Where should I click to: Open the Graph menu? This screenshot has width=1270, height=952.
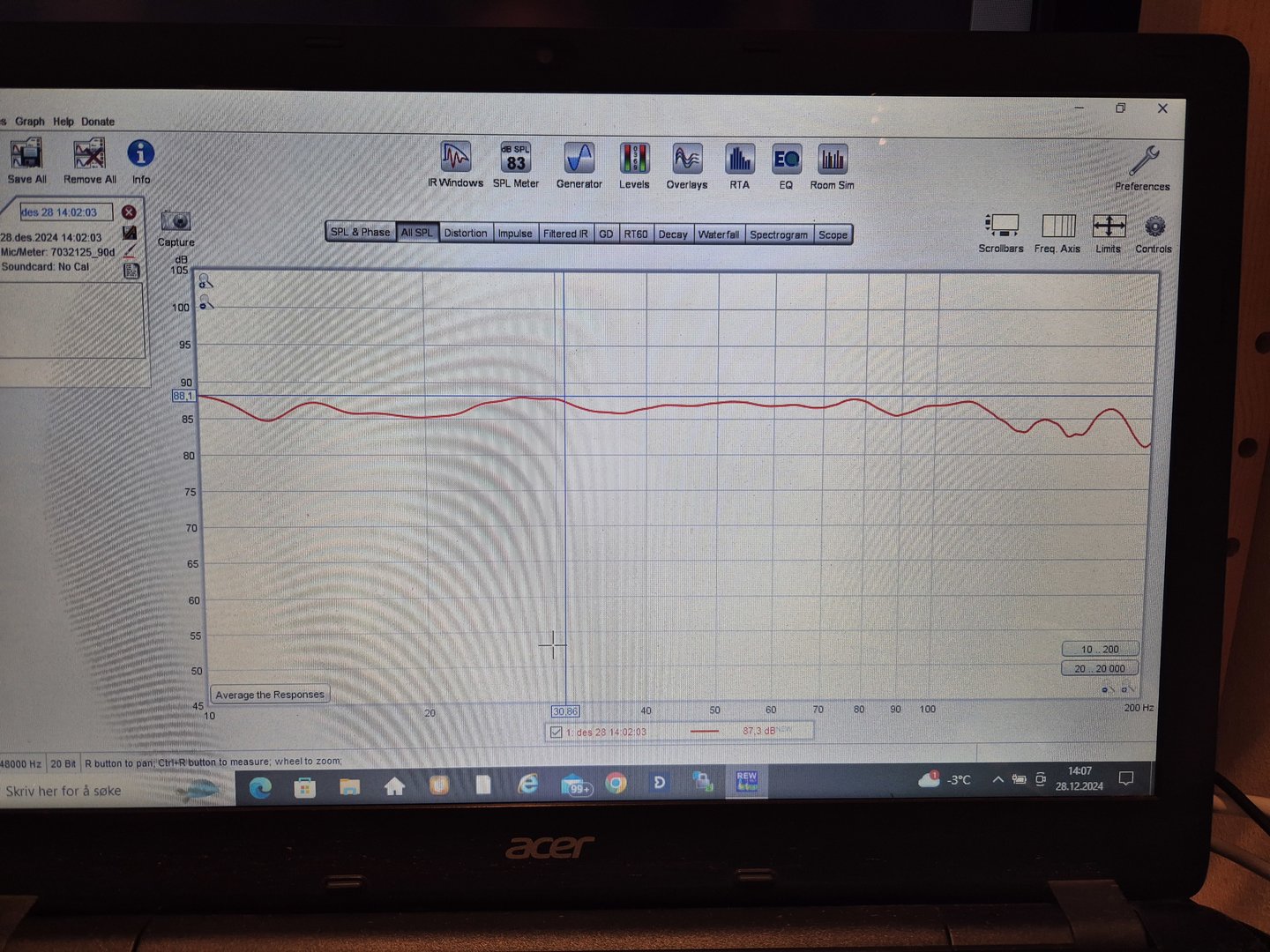pos(29,122)
